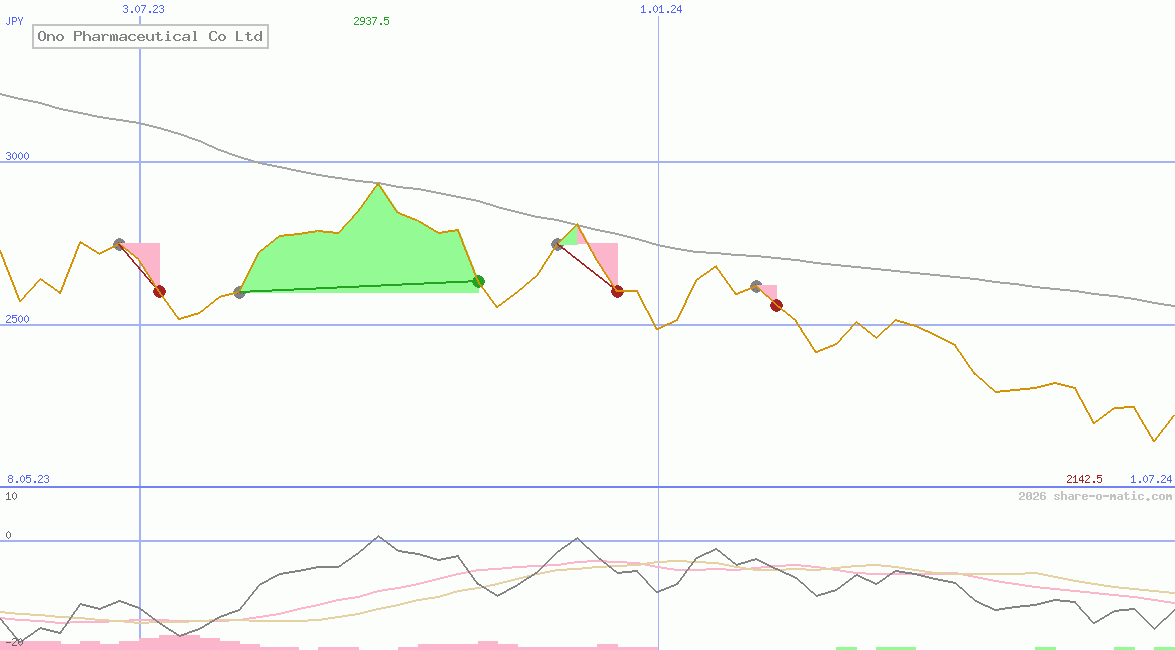
Task: Click the 1.01.24 date label
Action: point(661,9)
